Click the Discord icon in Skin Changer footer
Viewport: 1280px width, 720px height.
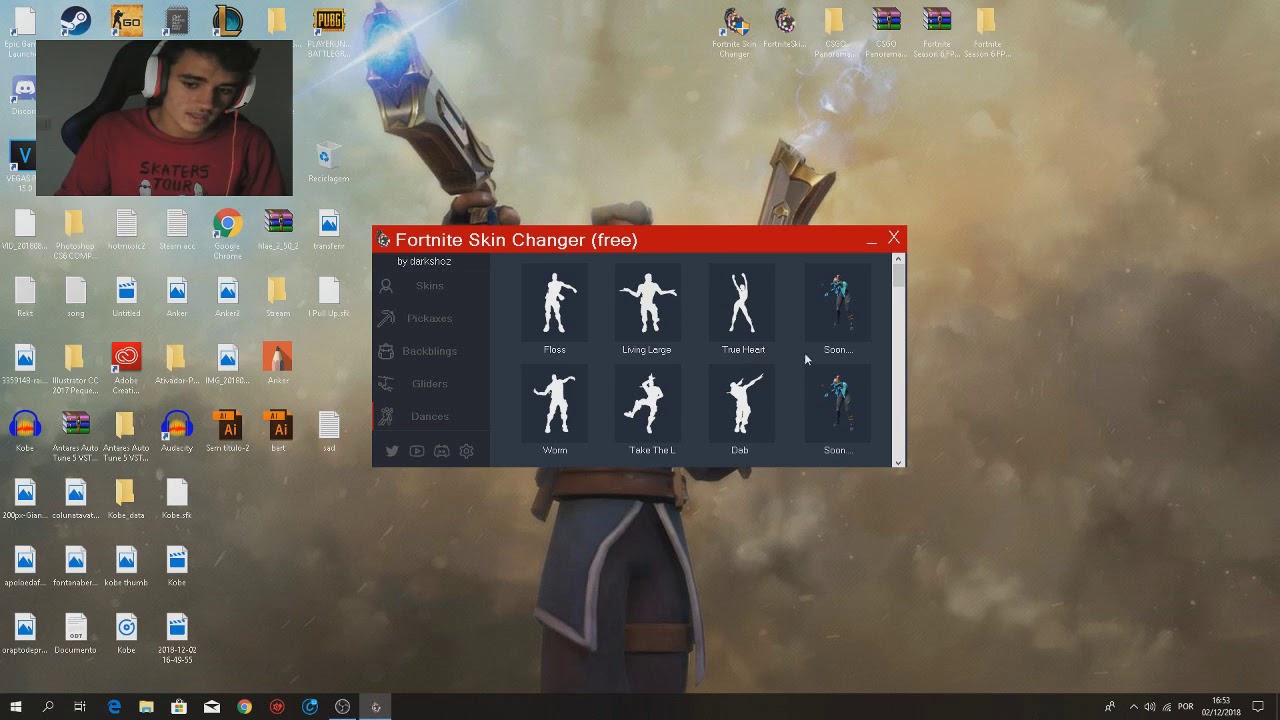[441, 451]
